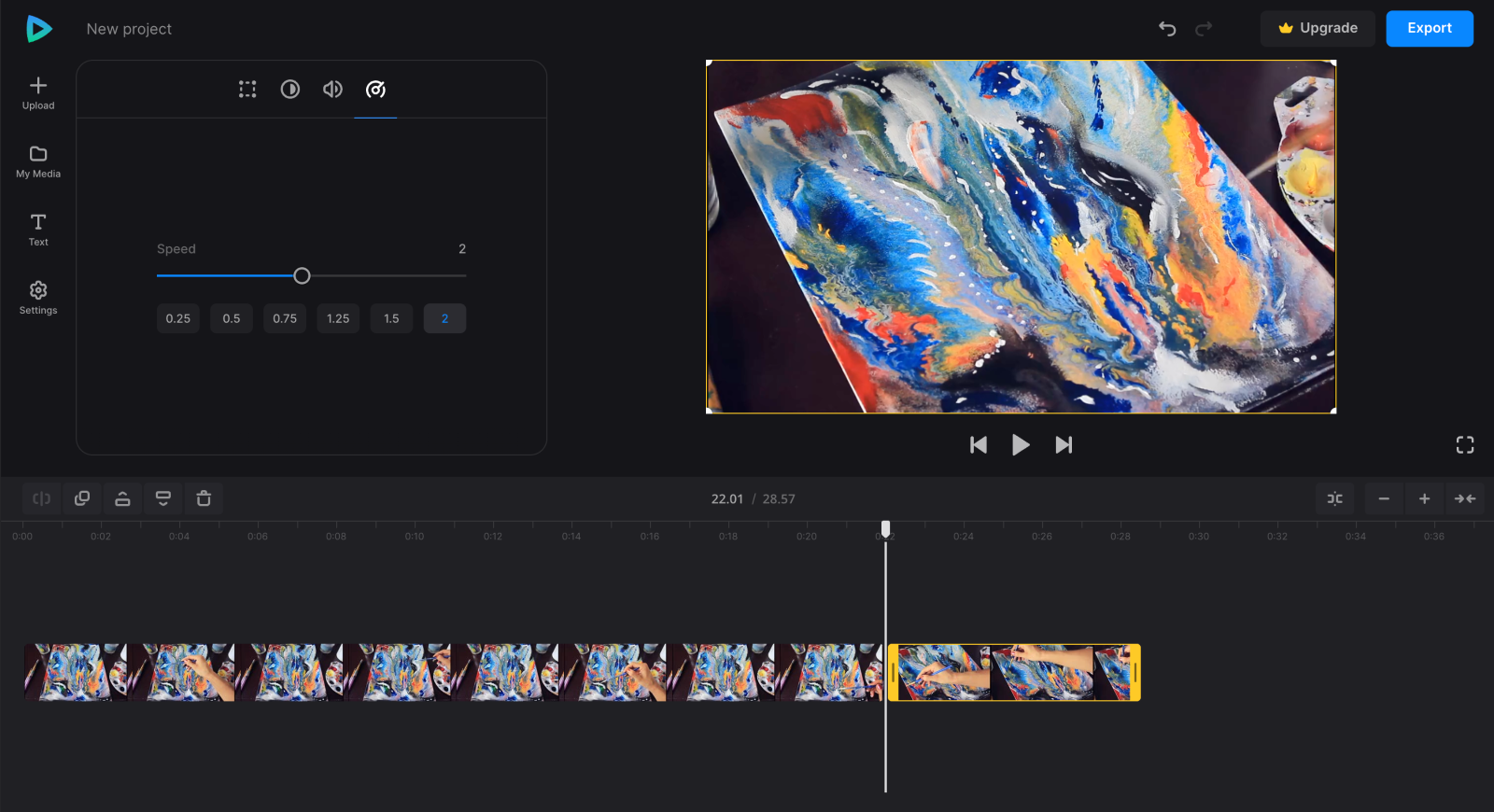1494x812 pixels.
Task: Select the 0.75 speed preset
Action: (x=285, y=318)
